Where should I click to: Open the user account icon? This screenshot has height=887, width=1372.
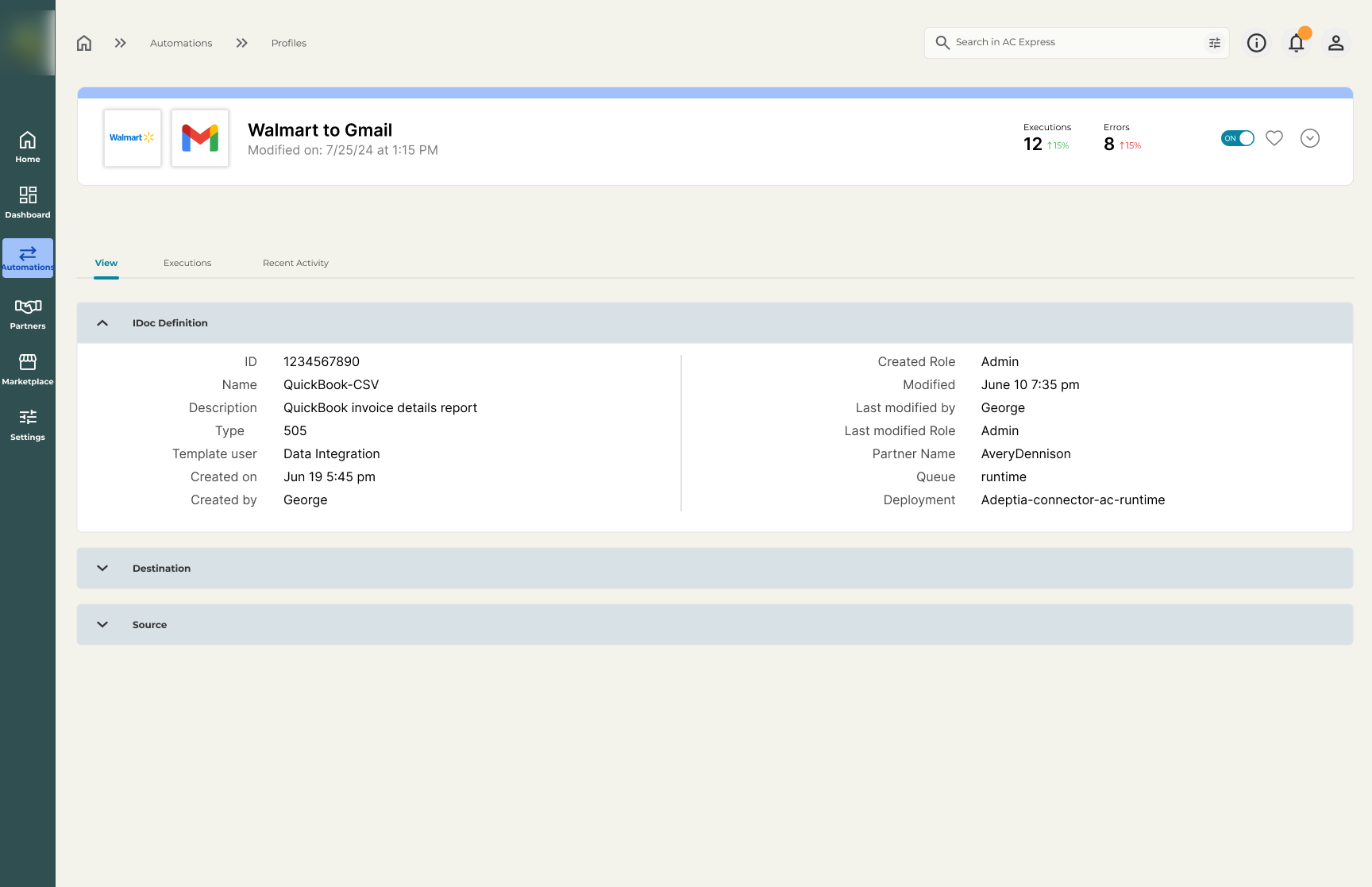[x=1335, y=43]
